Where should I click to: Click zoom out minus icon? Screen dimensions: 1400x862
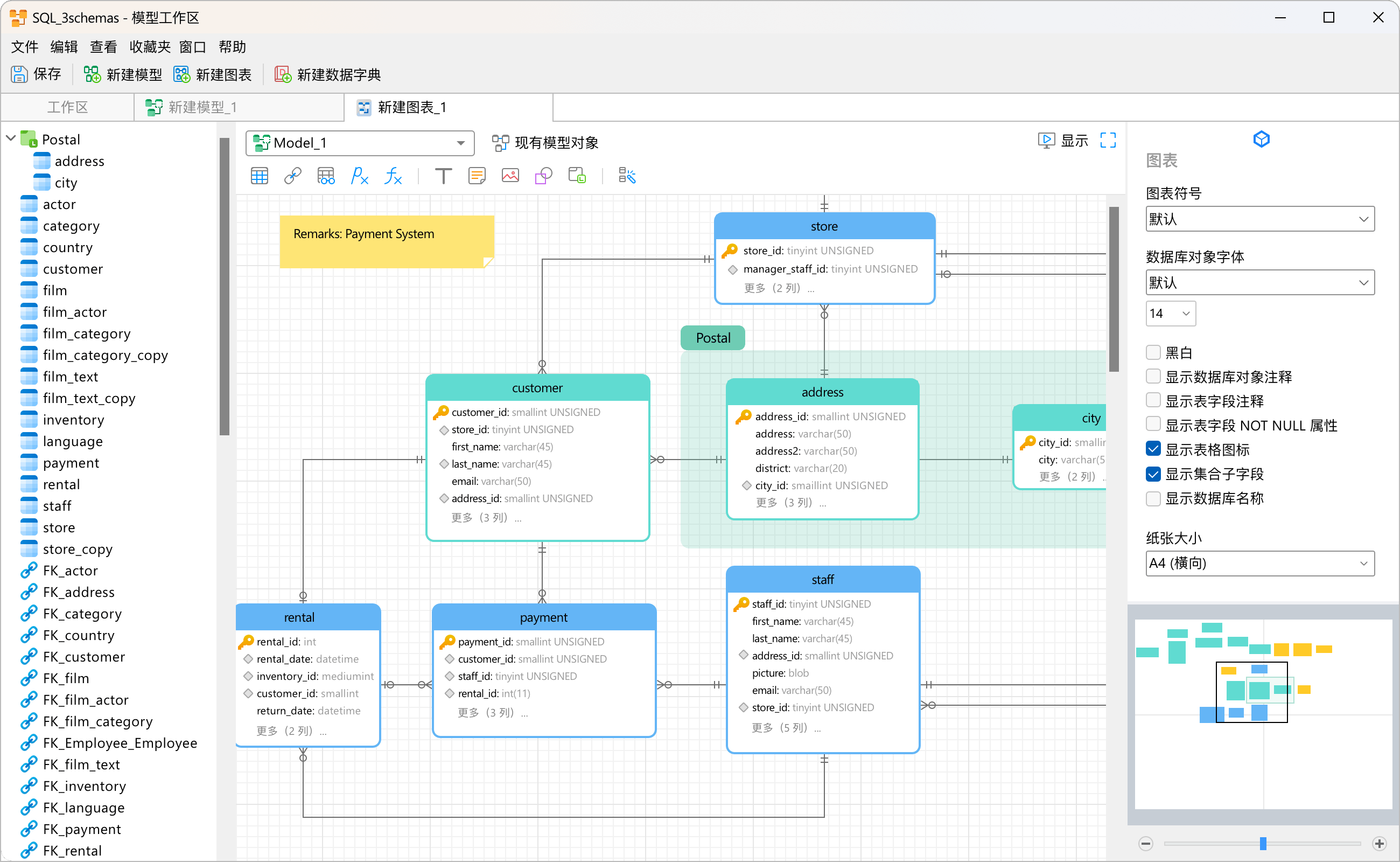click(x=1146, y=843)
